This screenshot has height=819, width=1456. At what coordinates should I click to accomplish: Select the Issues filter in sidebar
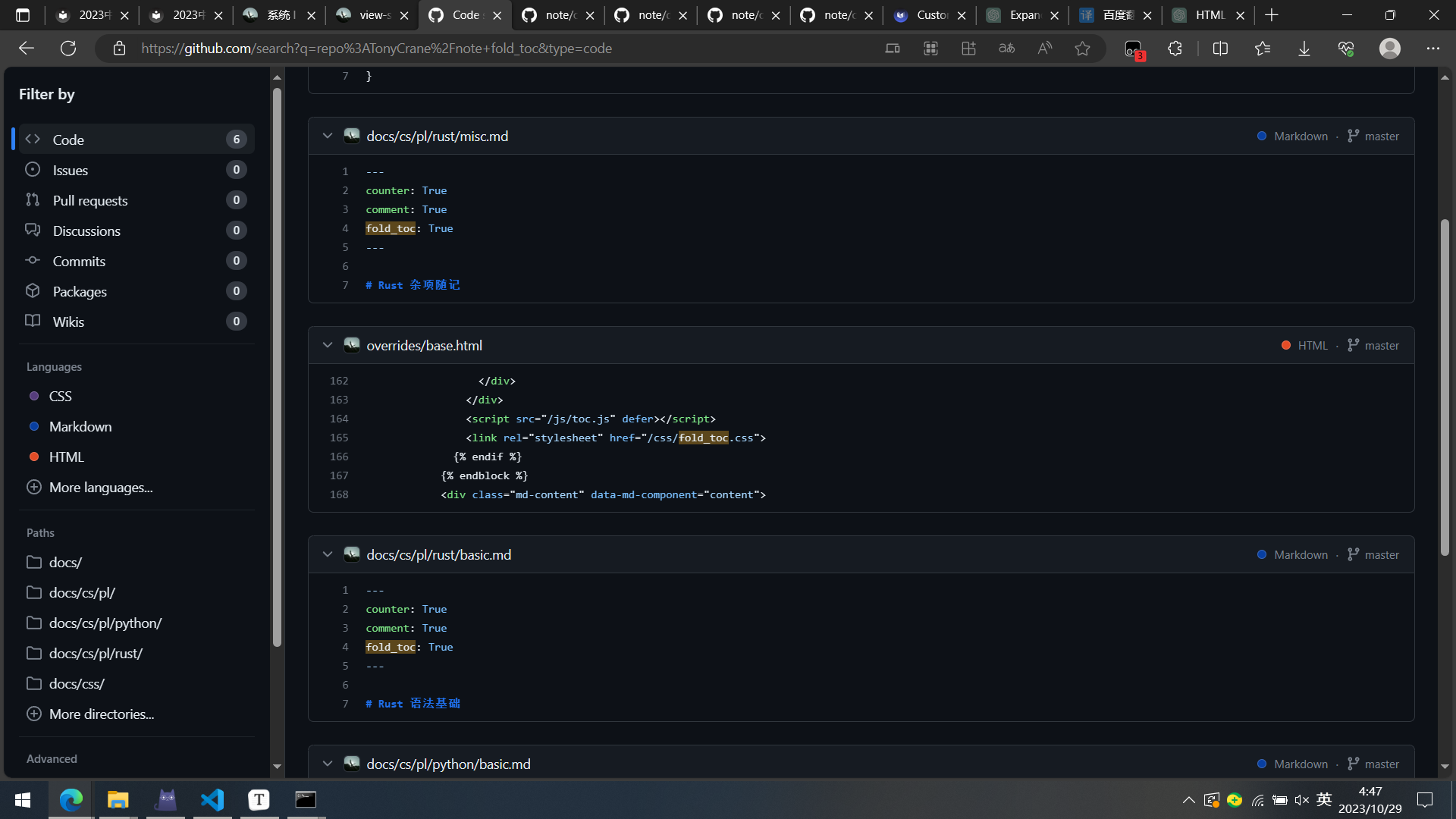(71, 170)
